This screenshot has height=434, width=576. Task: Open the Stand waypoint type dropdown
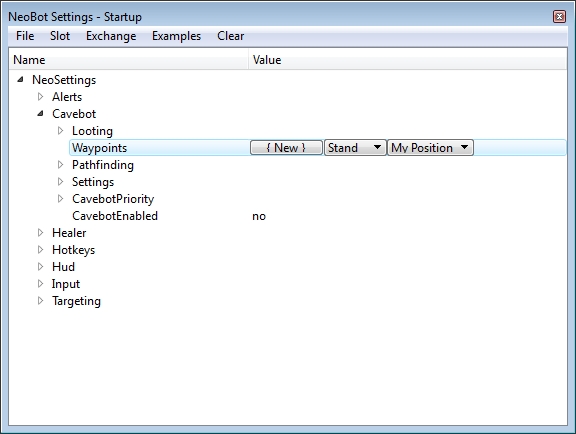pyautogui.click(x=355, y=148)
